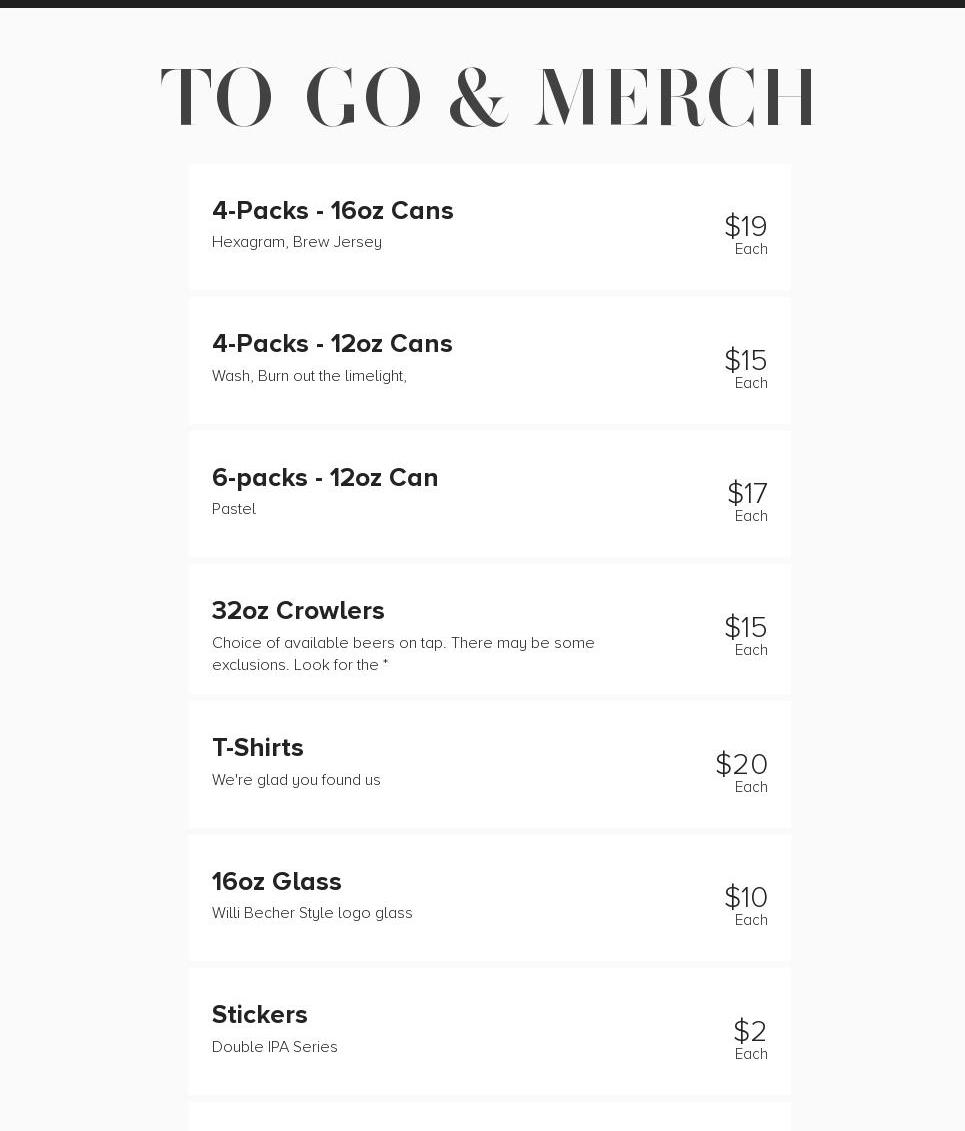The image size is (965, 1131).
Task: Select the Stickers item title
Action: (x=260, y=1015)
